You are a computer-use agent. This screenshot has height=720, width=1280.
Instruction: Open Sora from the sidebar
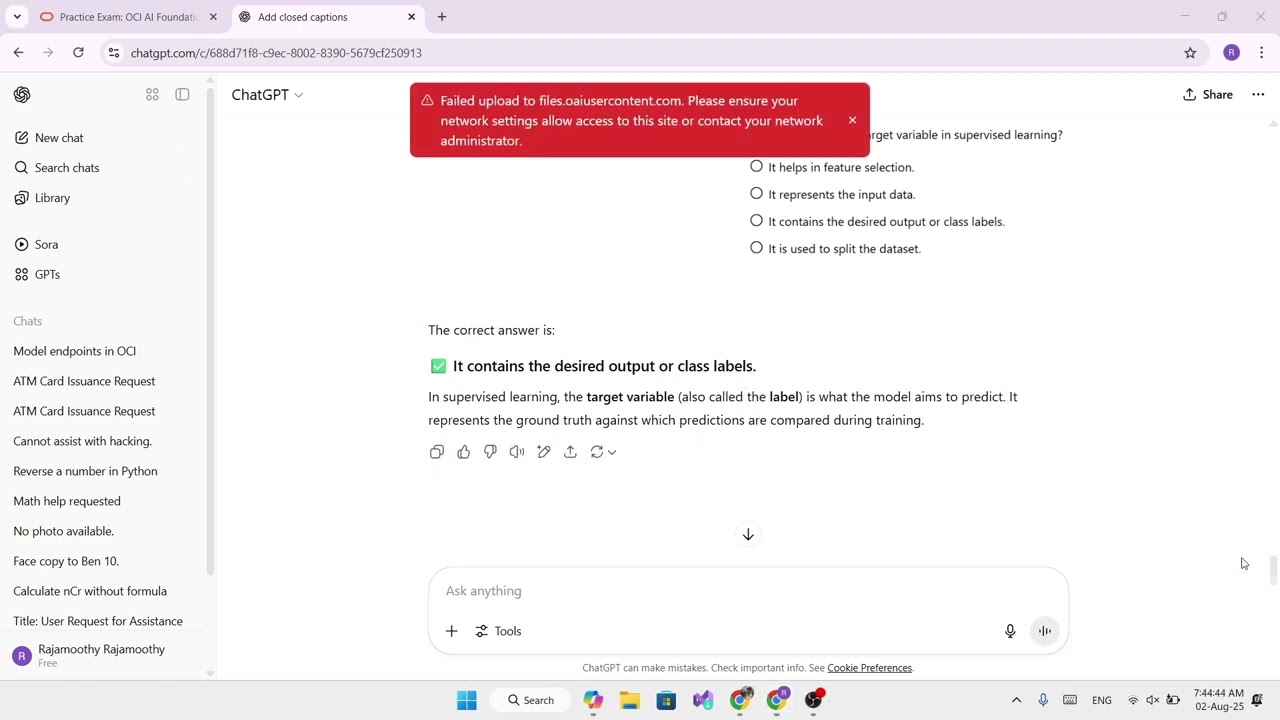46,245
